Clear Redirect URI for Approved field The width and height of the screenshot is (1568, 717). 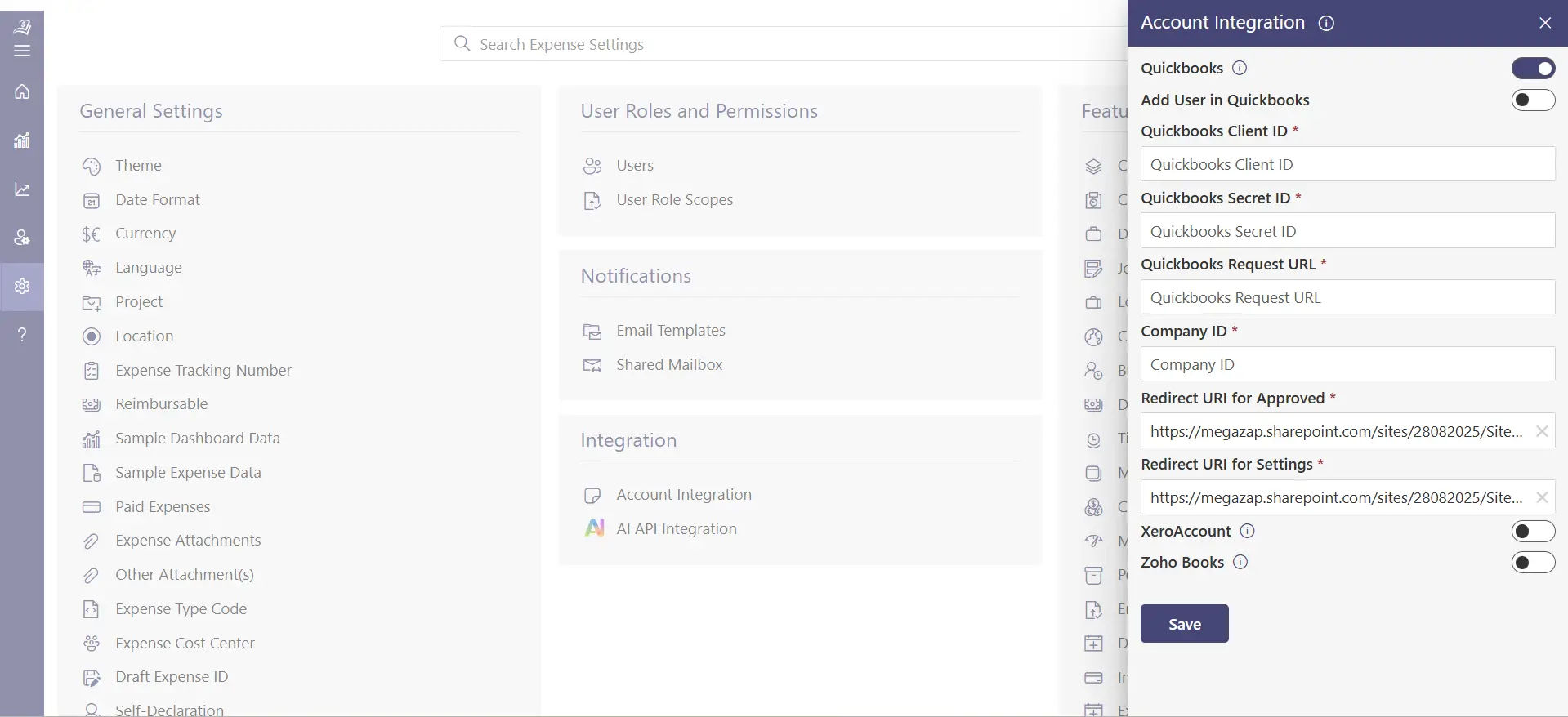1541,431
